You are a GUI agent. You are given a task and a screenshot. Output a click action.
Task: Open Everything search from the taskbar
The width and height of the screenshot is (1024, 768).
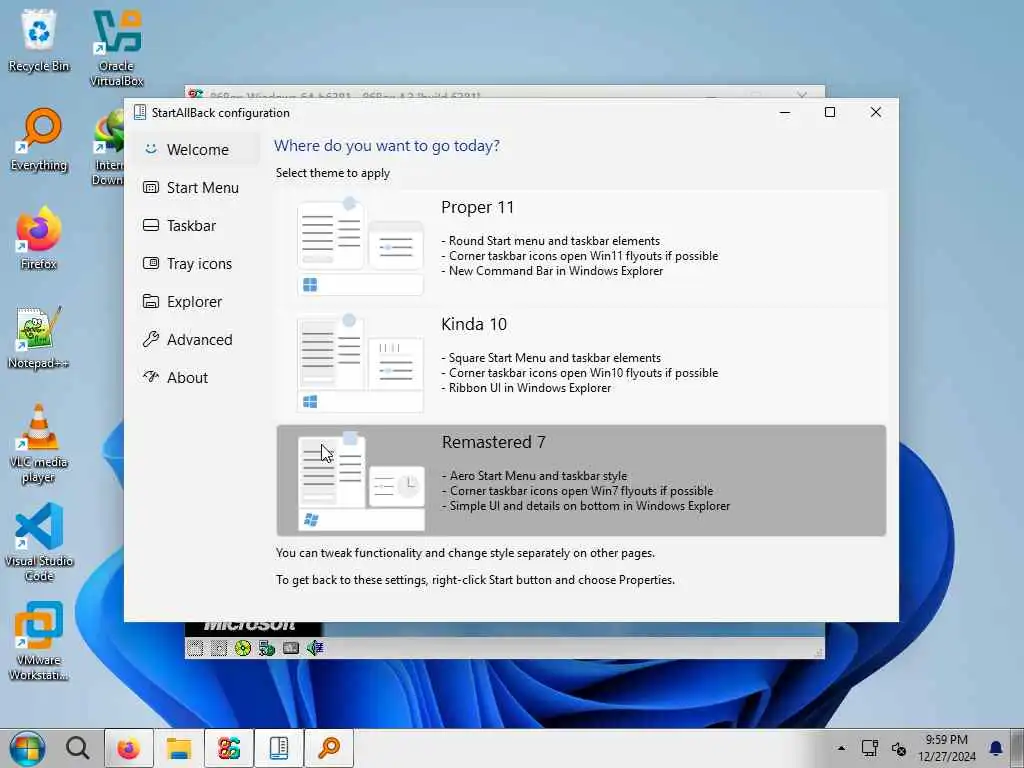329,748
